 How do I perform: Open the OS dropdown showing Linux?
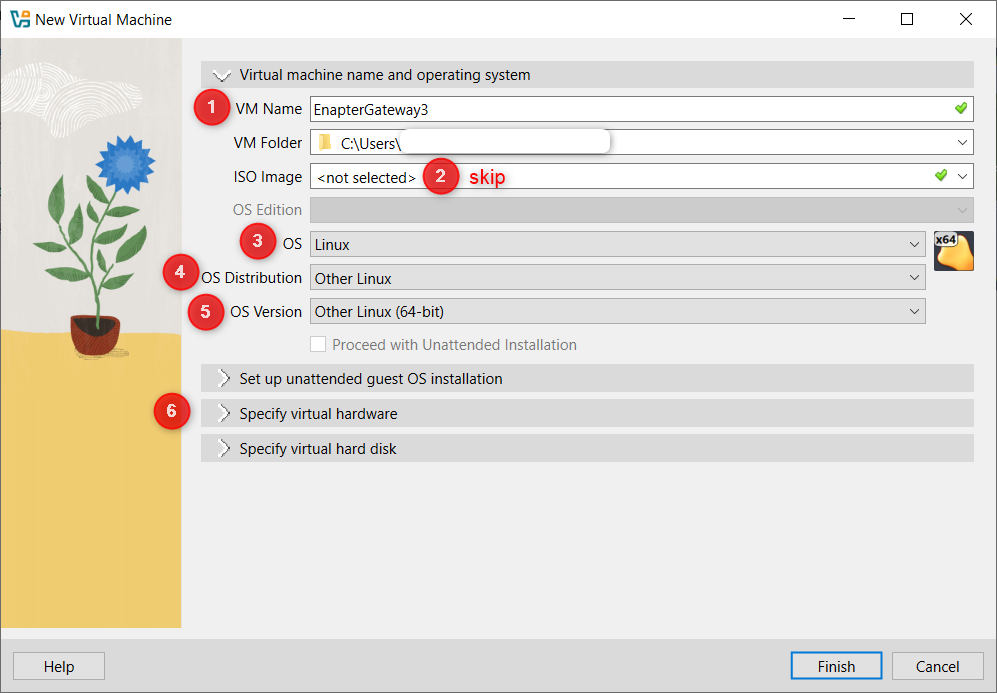pyautogui.click(x=915, y=243)
